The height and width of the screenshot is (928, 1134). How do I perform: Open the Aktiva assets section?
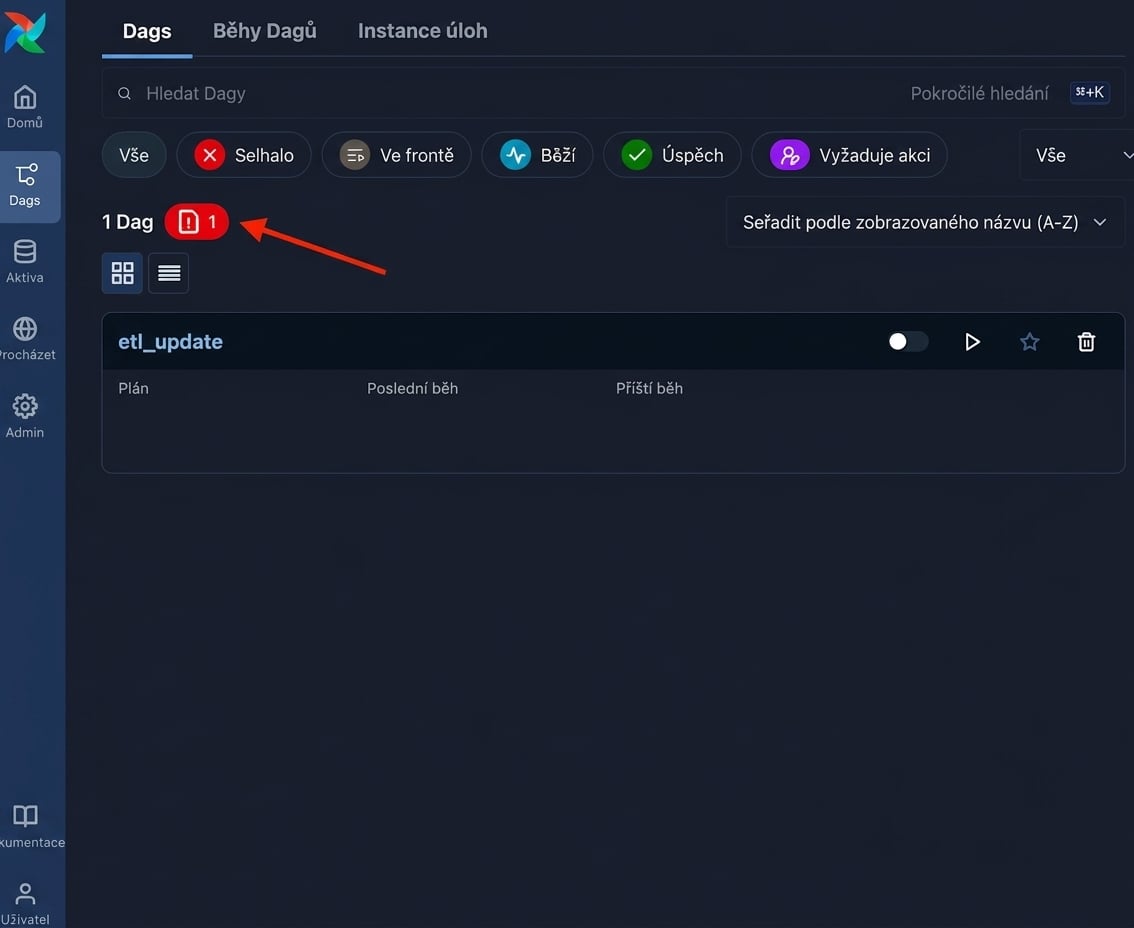click(x=25, y=262)
